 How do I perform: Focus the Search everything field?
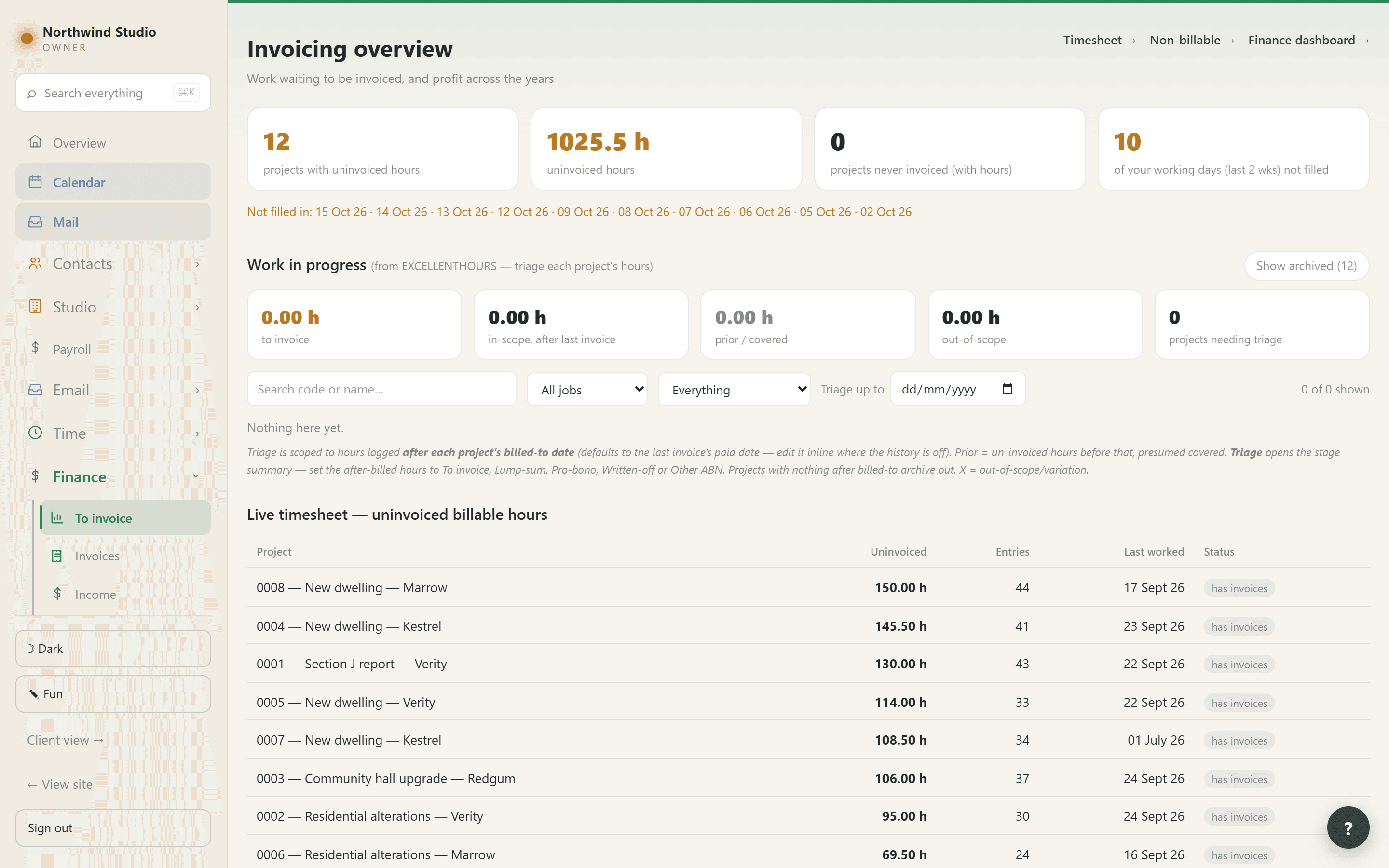[113, 93]
